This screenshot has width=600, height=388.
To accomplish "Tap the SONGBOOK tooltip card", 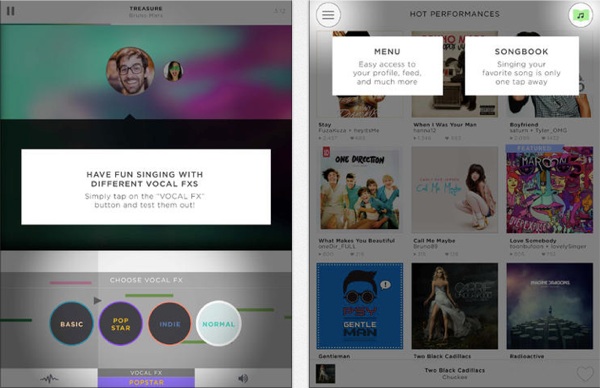I will pyautogui.click(x=522, y=66).
